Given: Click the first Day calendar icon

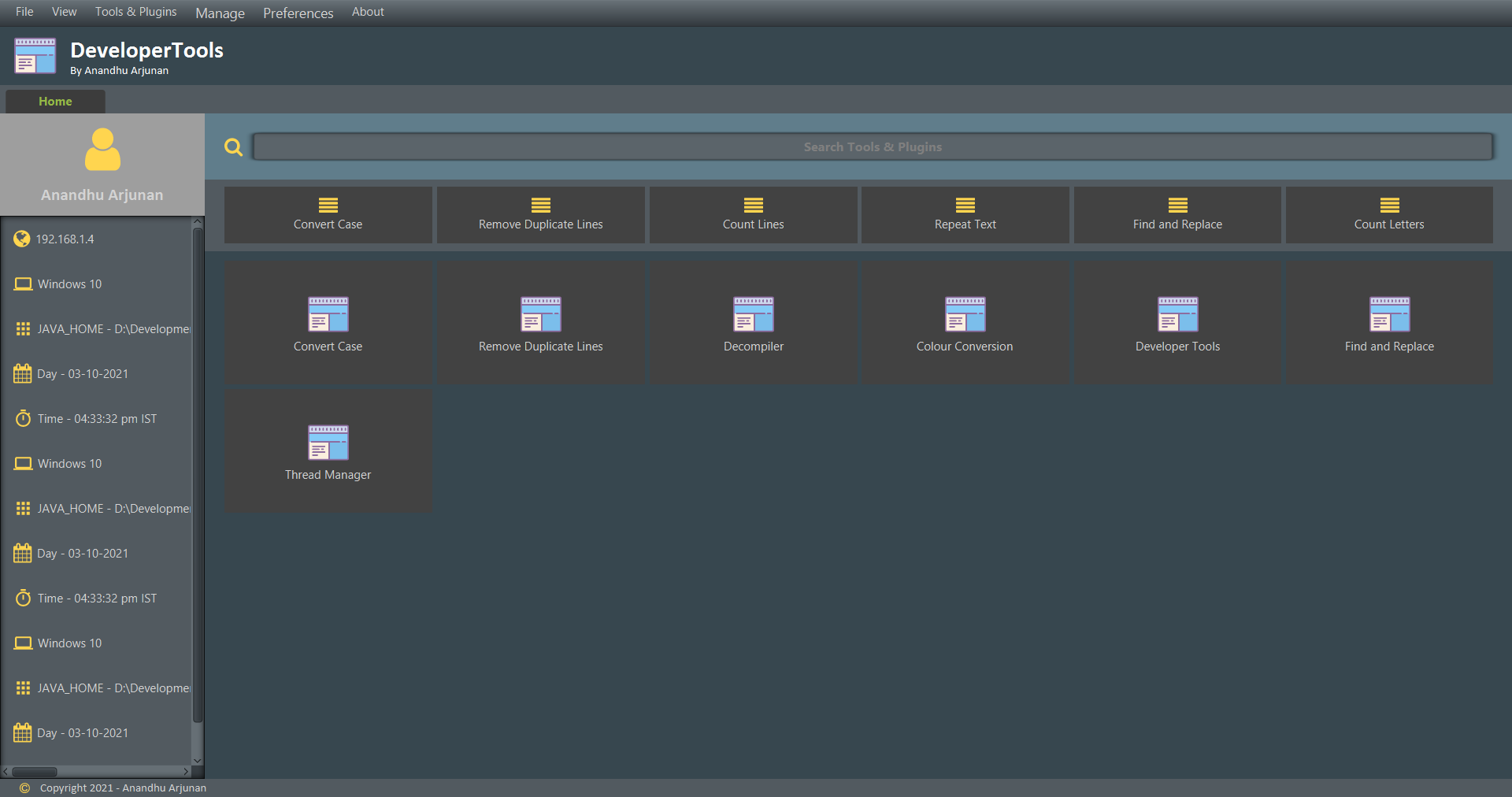Looking at the screenshot, I should 23,373.
